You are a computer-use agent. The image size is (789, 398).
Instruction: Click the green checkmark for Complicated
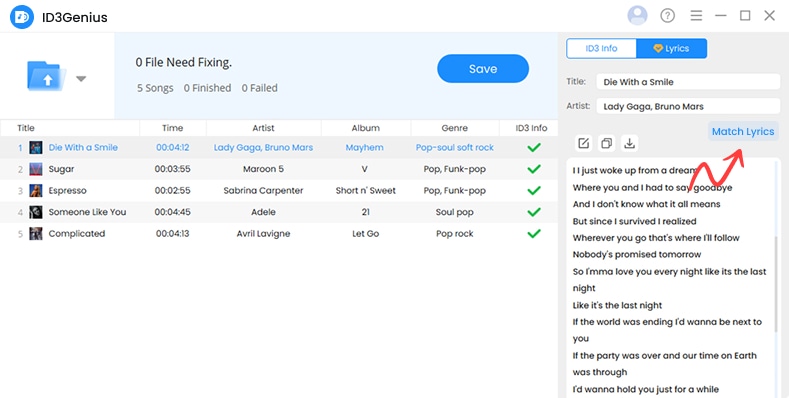(534, 233)
